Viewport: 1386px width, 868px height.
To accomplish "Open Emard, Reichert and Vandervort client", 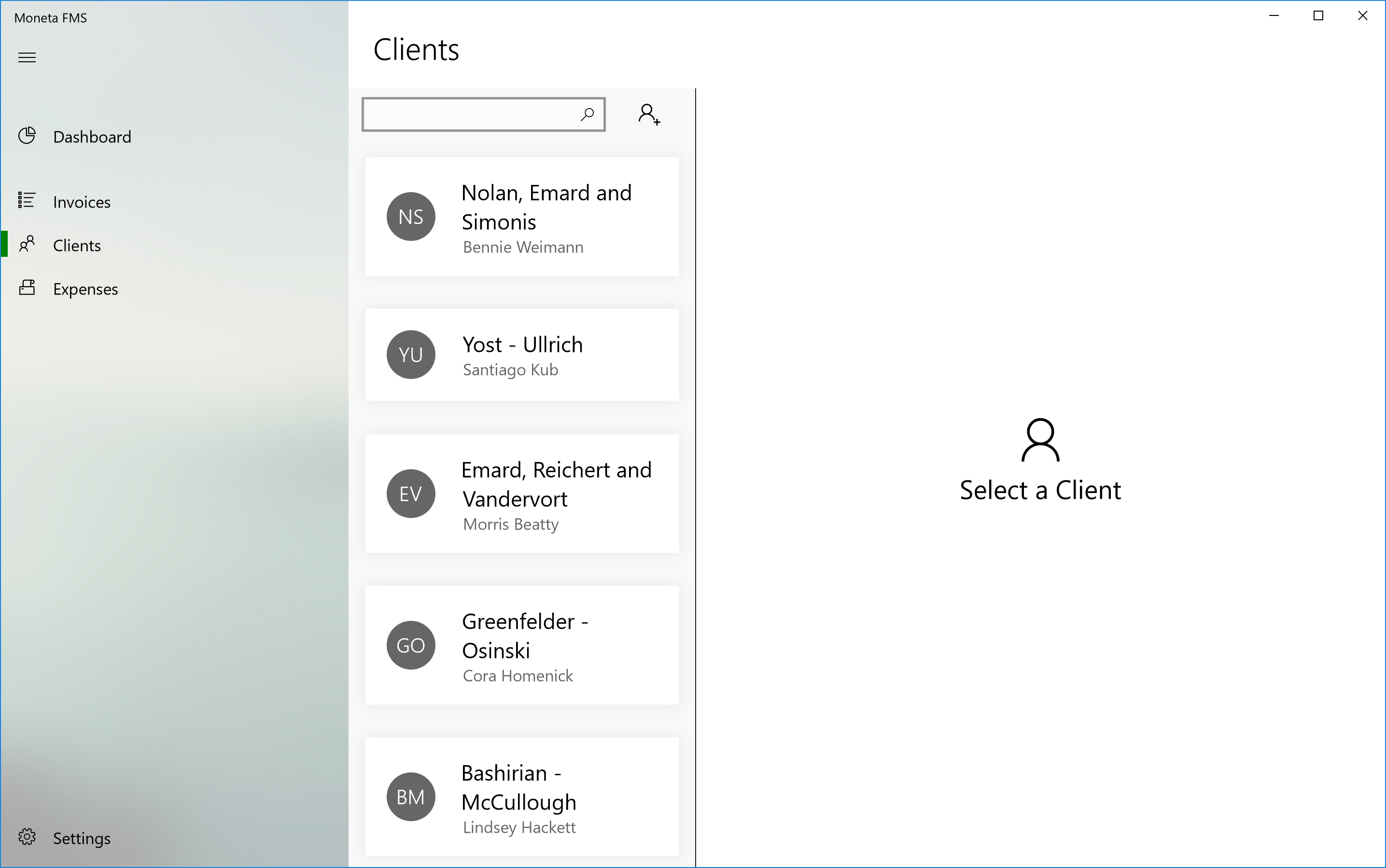I will [556, 485].
